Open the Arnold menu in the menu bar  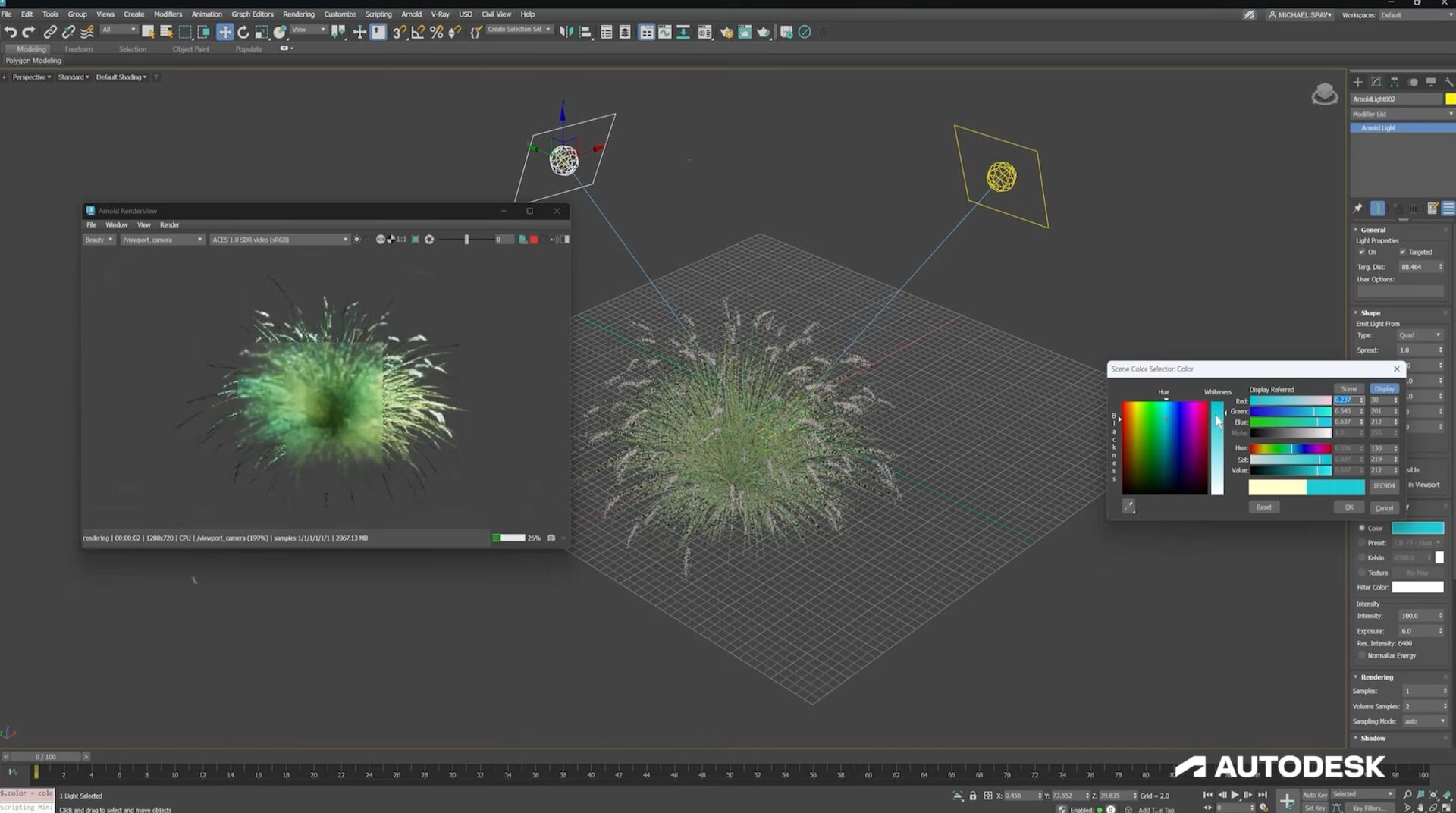[x=411, y=14]
